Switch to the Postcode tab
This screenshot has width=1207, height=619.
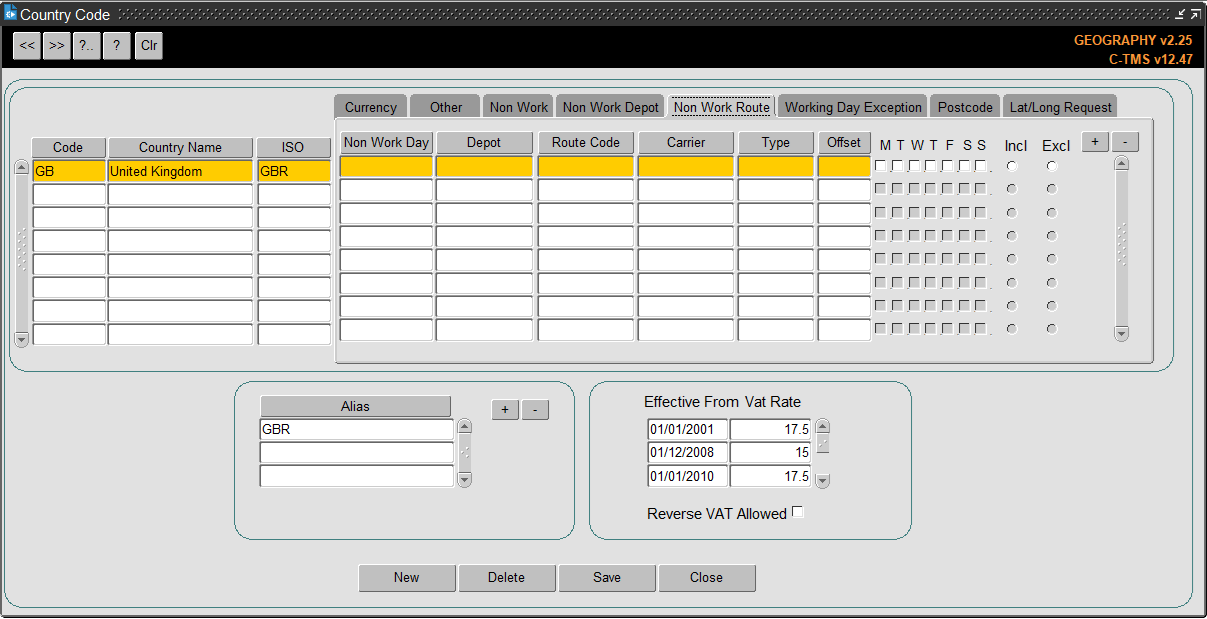point(966,107)
